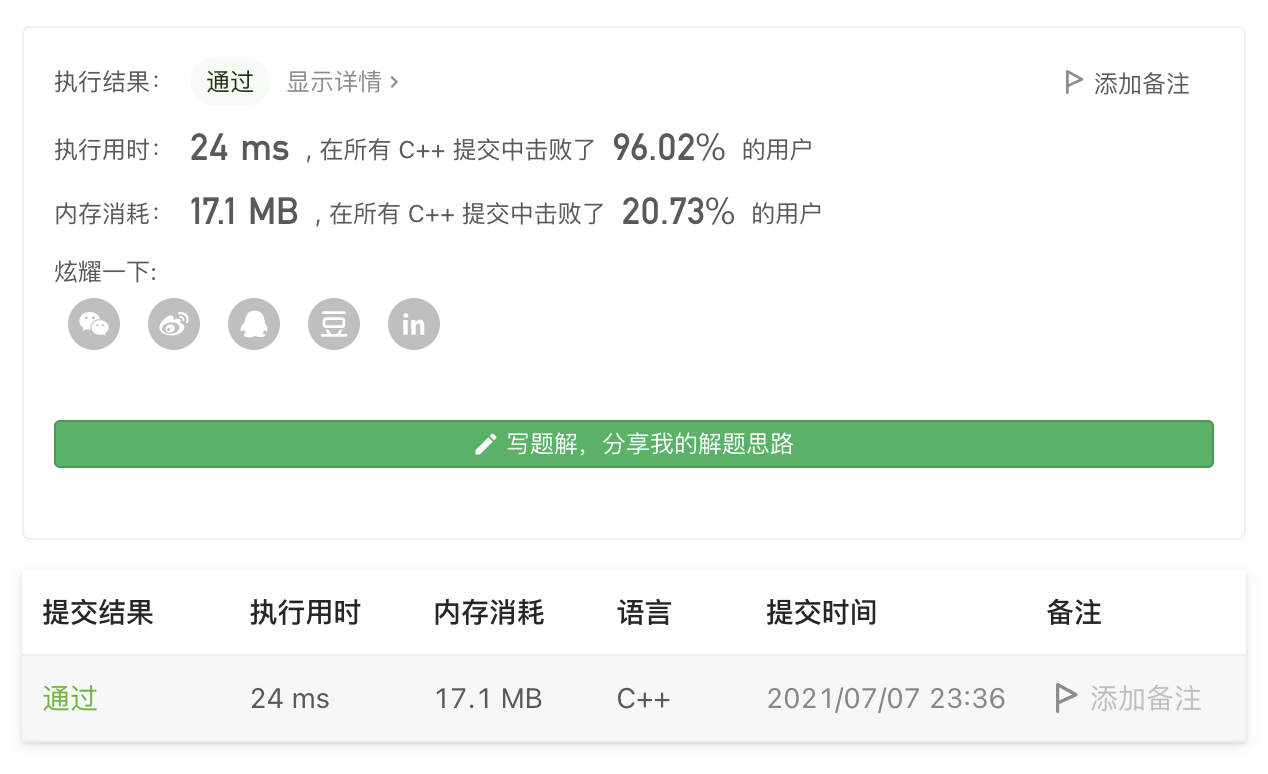This screenshot has width=1268, height=774.
Task: Click 提交结果 column header
Action: pos(98,612)
